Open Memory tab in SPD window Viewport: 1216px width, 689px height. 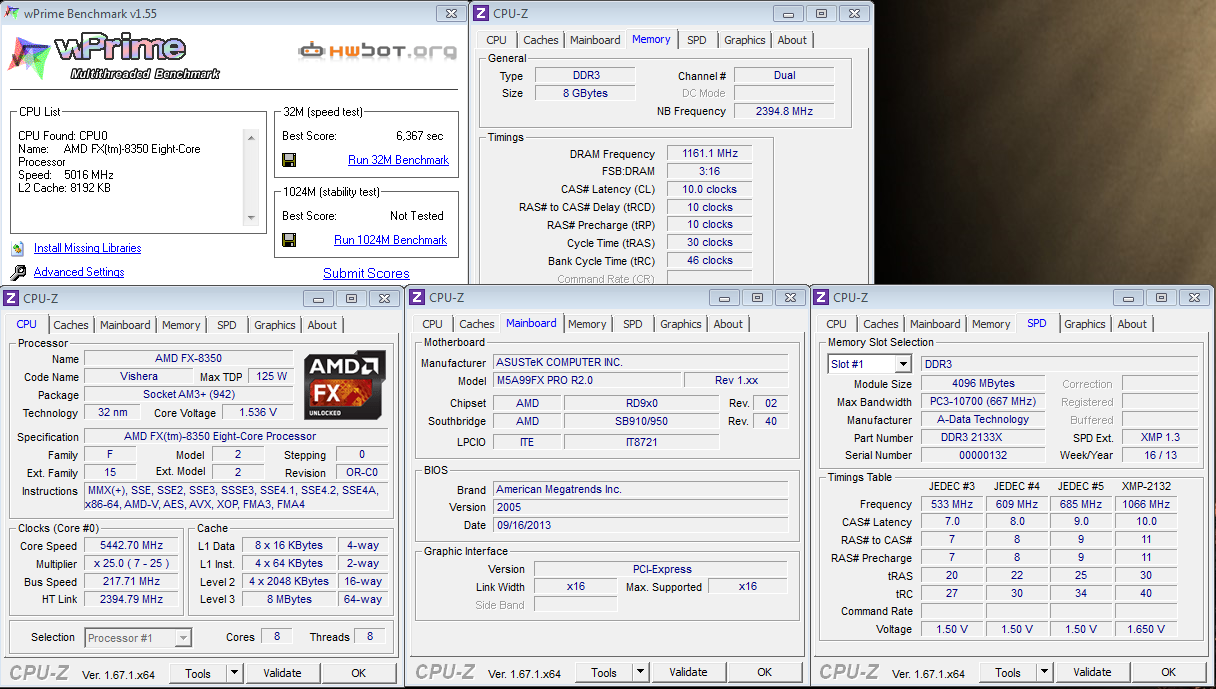click(991, 324)
